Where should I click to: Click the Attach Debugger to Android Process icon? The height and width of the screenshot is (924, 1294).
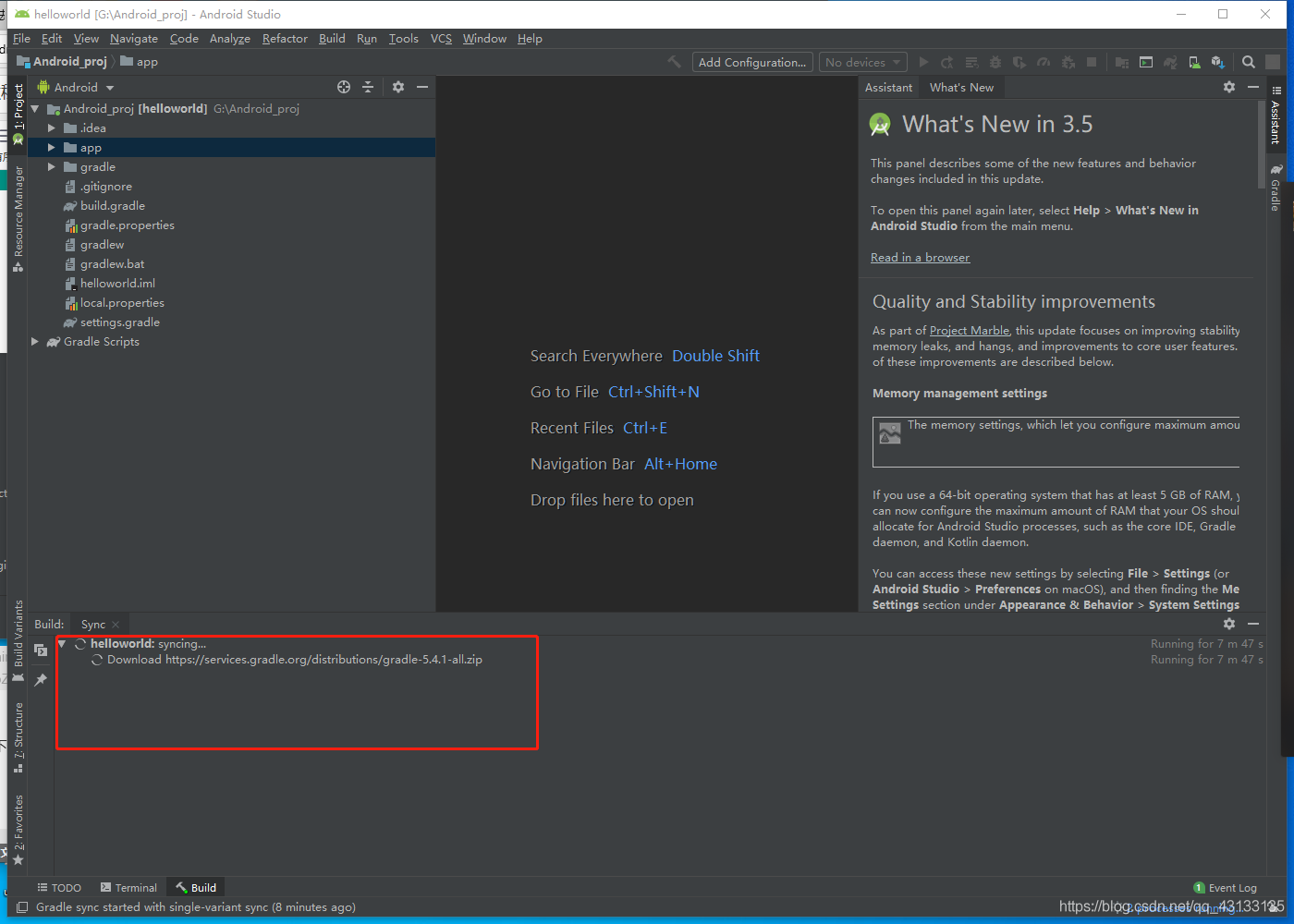(x=1068, y=62)
